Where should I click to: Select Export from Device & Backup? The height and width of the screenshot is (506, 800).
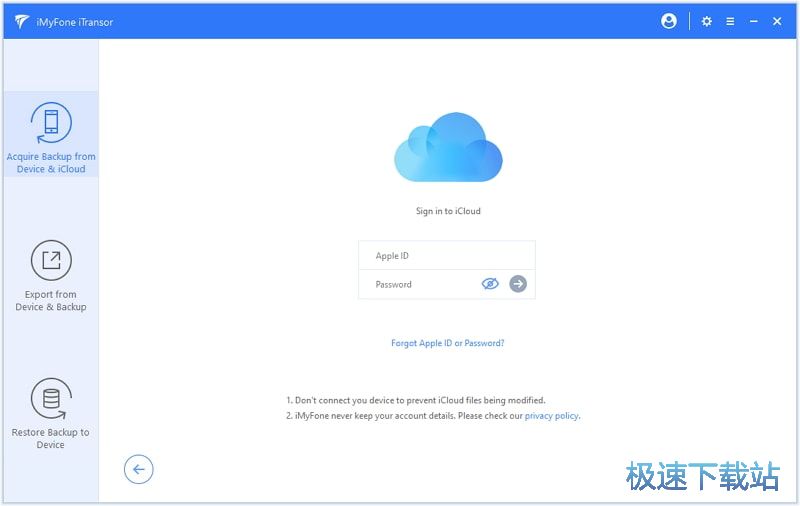[x=51, y=276]
